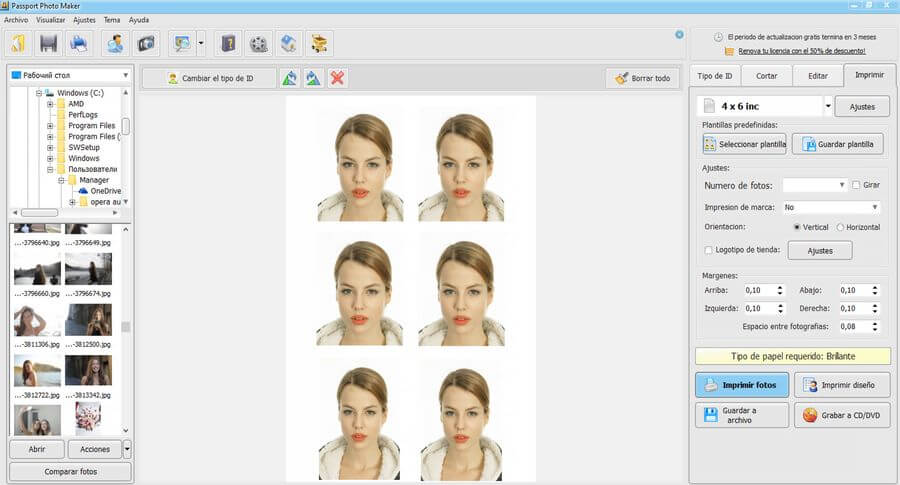Image resolution: width=900 pixels, height=485 pixels.
Task: Click the Arriba margin stepper arrows
Action: point(779,290)
